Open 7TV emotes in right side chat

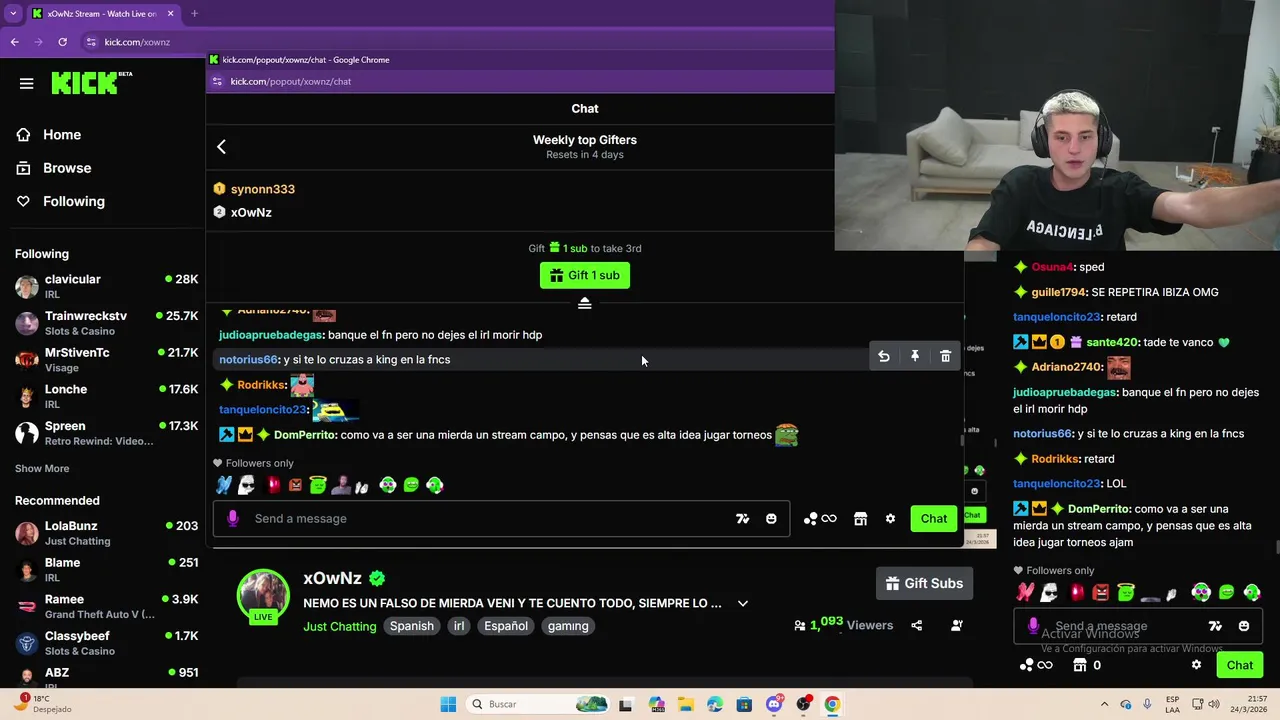pos(1215,626)
